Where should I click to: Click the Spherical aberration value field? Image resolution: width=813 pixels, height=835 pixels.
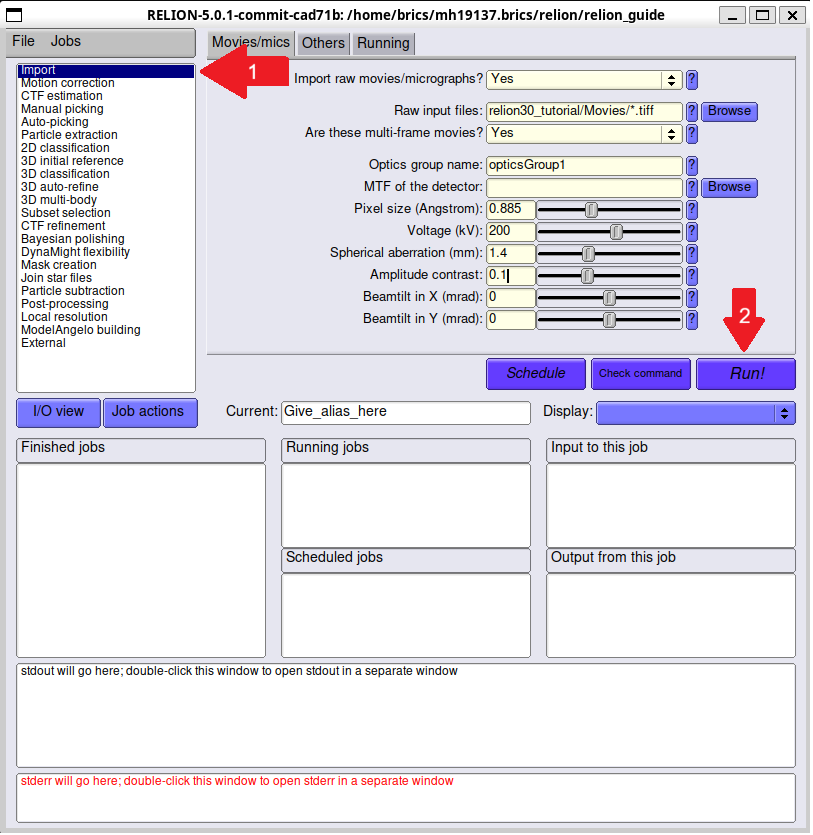click(511, 253)
